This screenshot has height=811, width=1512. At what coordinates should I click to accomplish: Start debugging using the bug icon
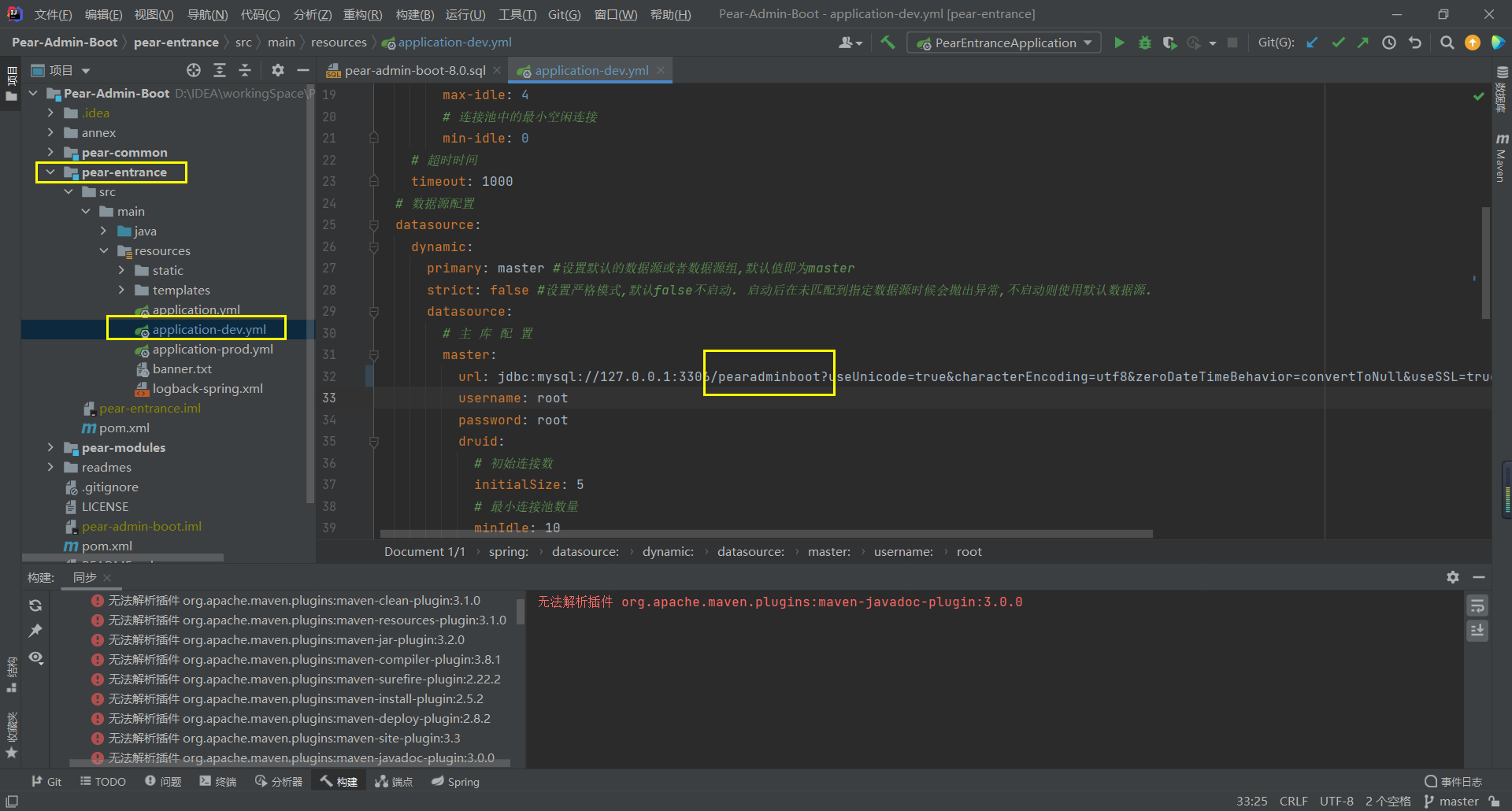tap(1144, 43)
